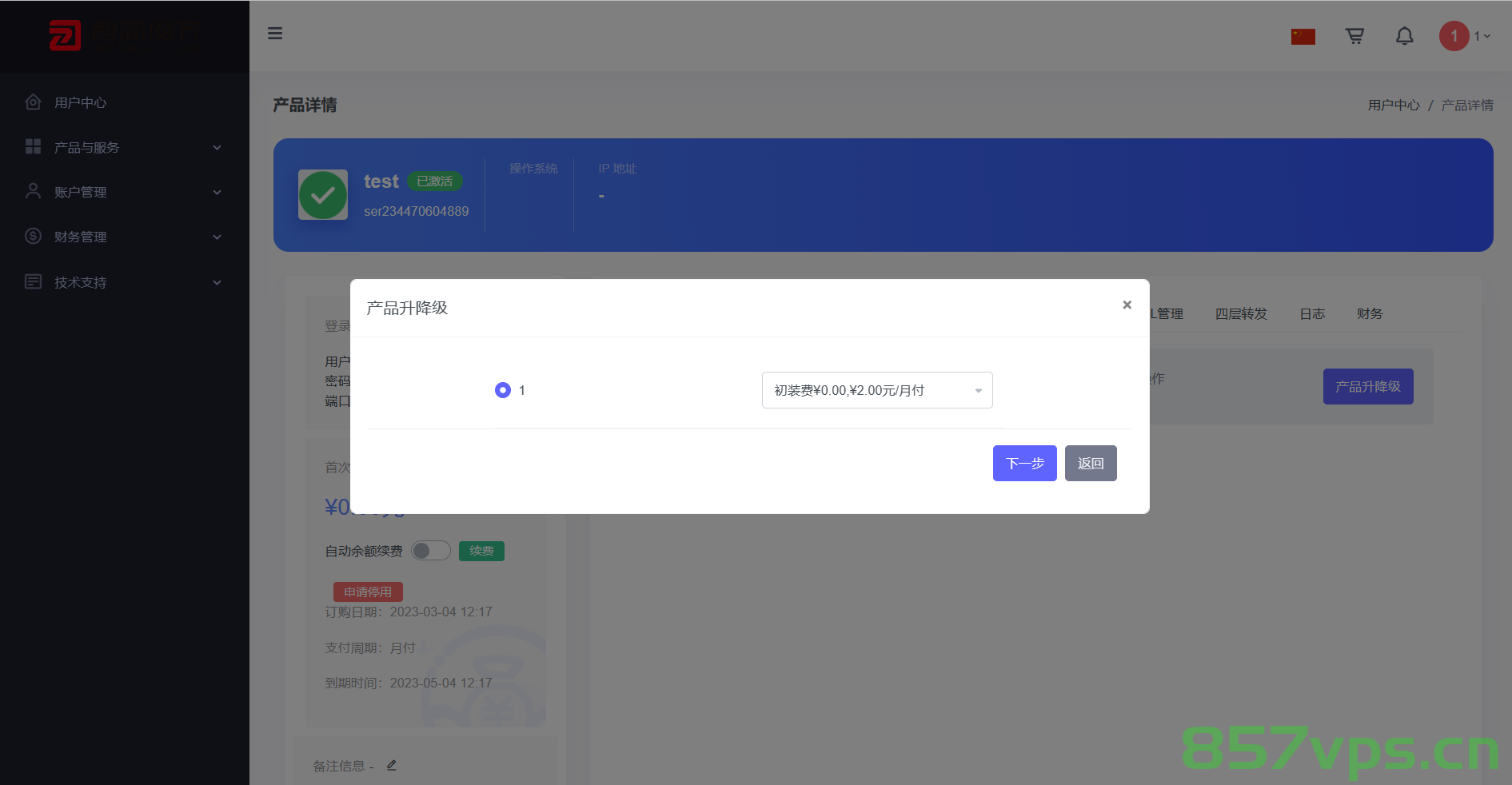
Task: Switch to the 日志 tab
Action: 1312,314
